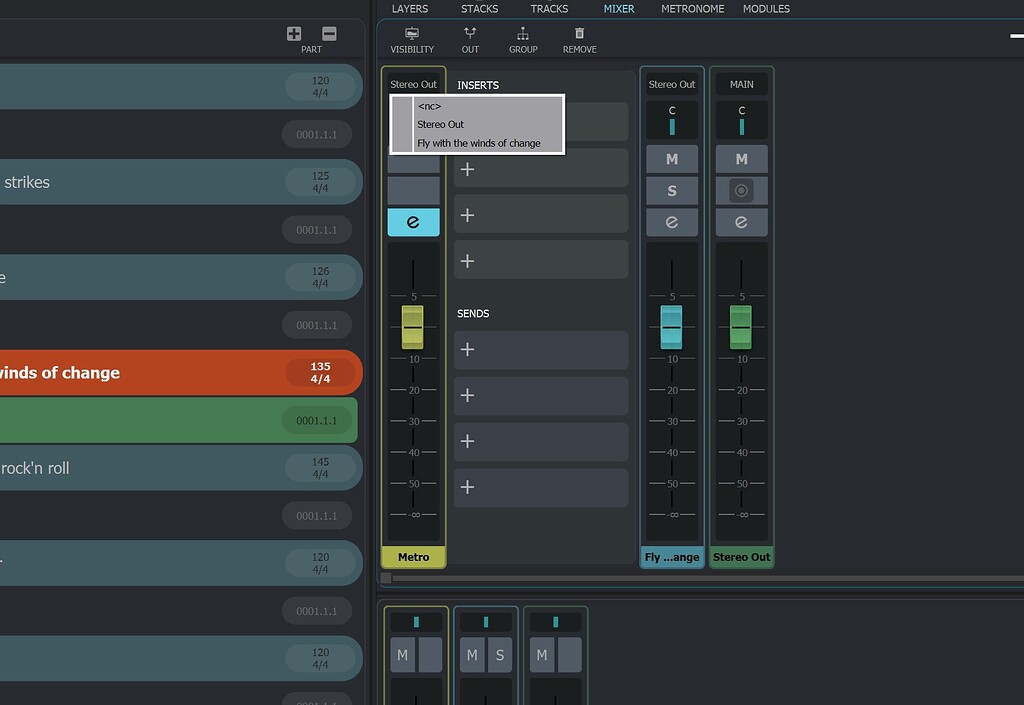Screen dimensions: 1024x705
Task: Click the OUT routing icon in toolbar
Action: click(x=470, y=38)
